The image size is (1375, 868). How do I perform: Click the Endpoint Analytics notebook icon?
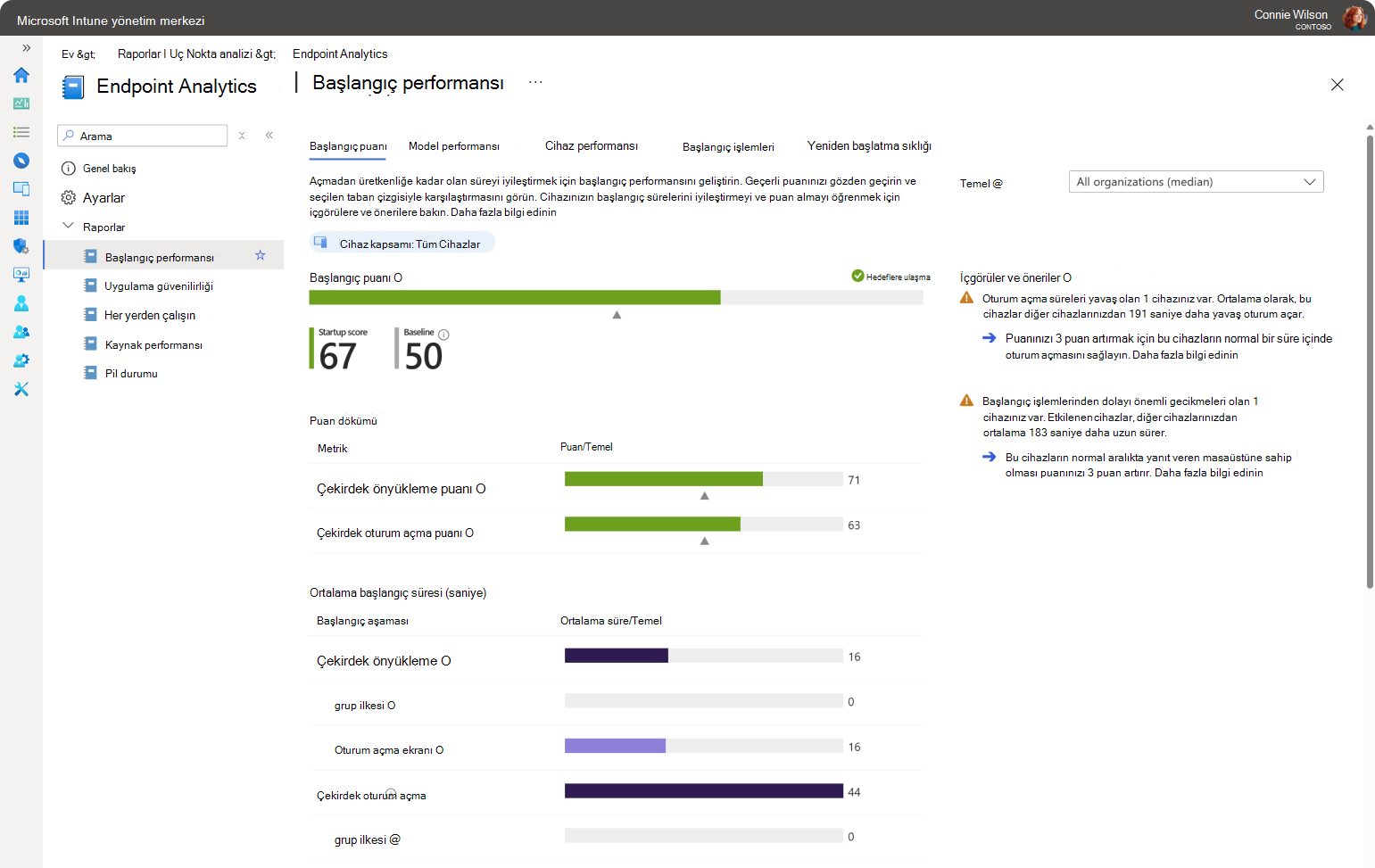pos(72,87)
